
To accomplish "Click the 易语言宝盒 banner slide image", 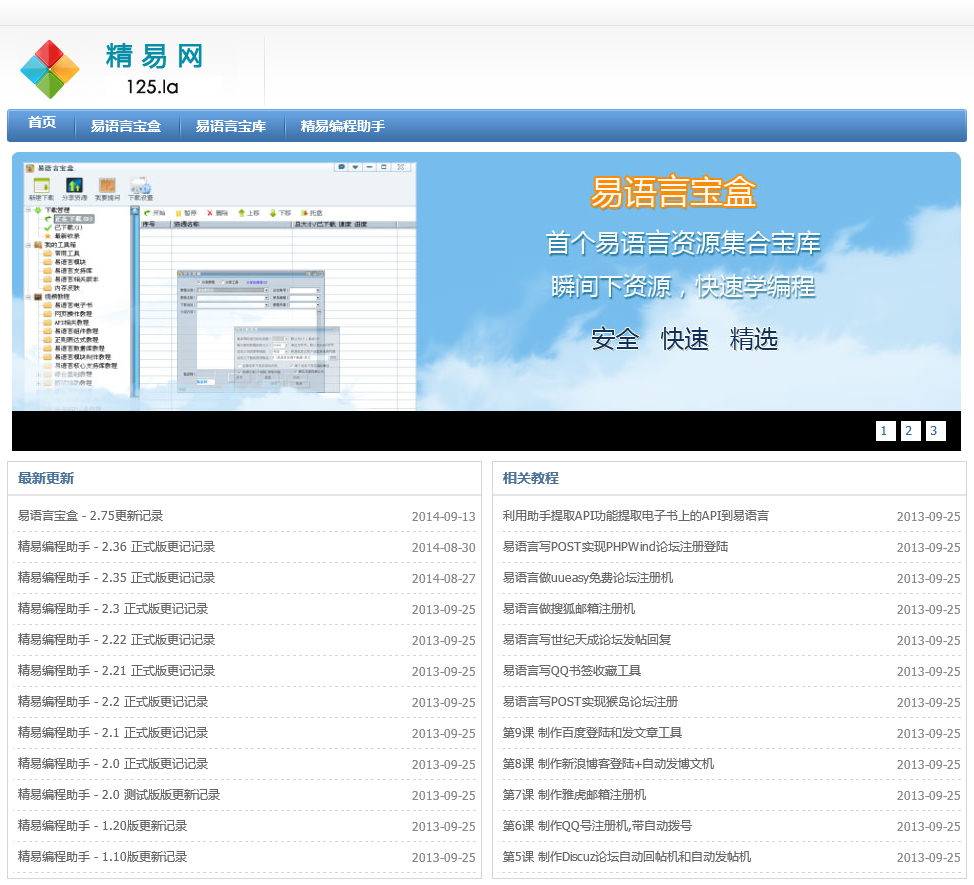I will [486, 281].
